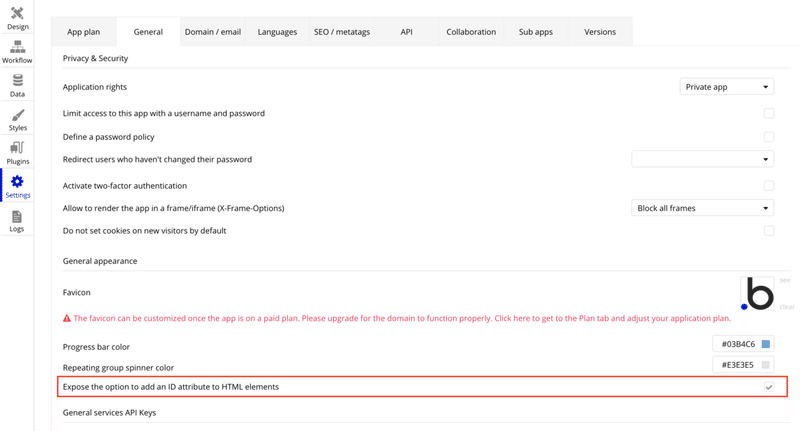Image resolution: width=800 pixels, height=431 pixels.
Task: Open the Collaboration tab
Action: pos(471,32)
